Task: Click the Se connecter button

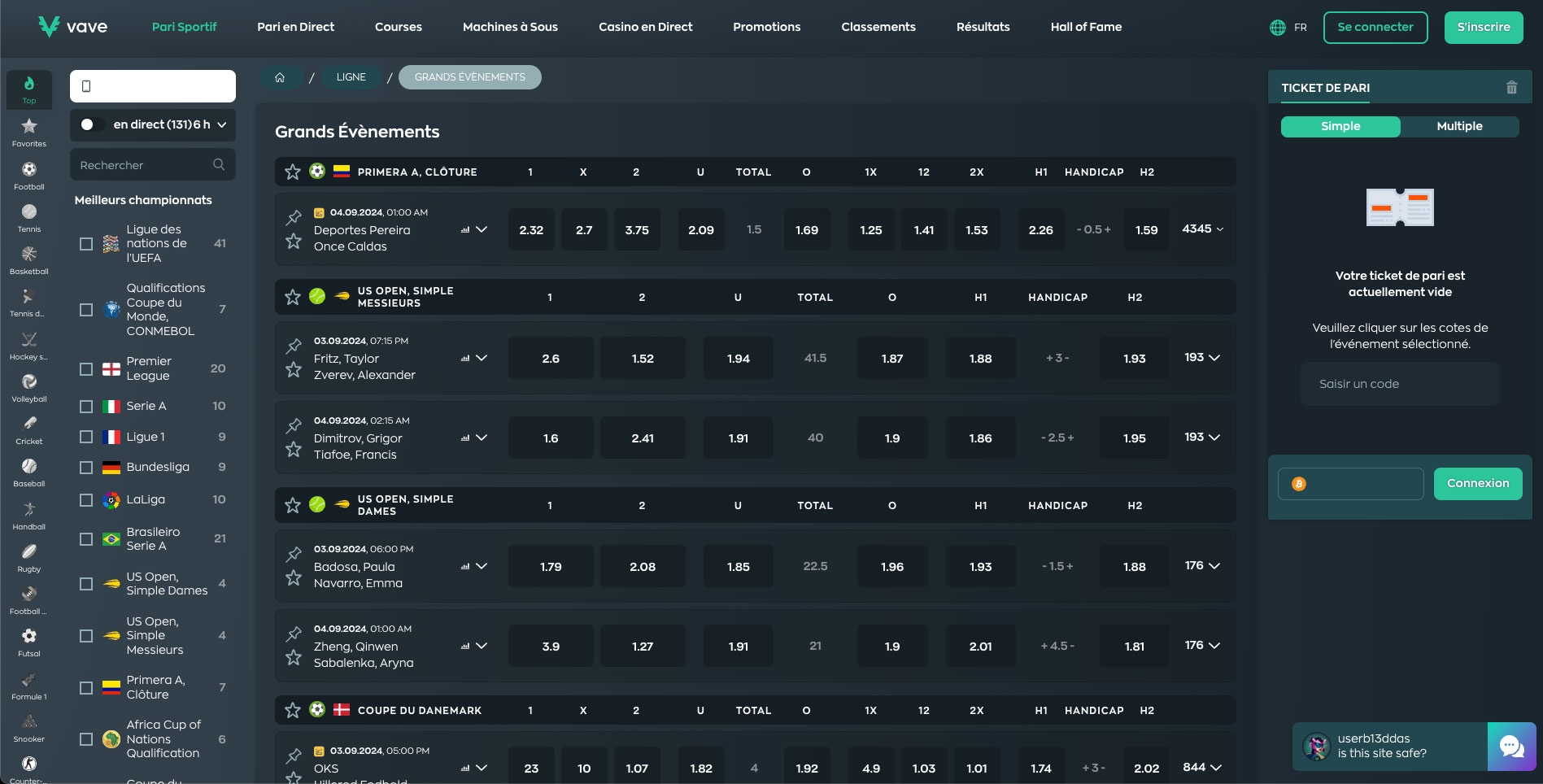Action: pyautogui.click(x=1375, y=28)
